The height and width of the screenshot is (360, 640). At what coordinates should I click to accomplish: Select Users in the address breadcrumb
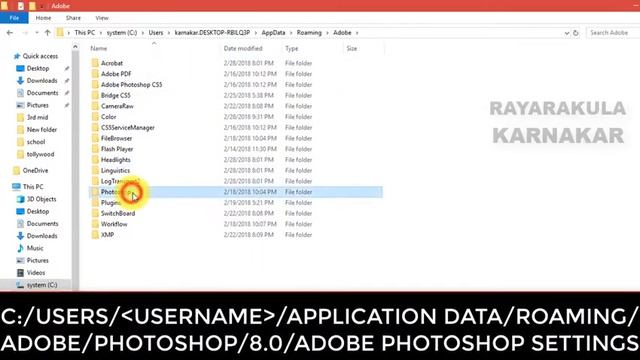[156, 33]
